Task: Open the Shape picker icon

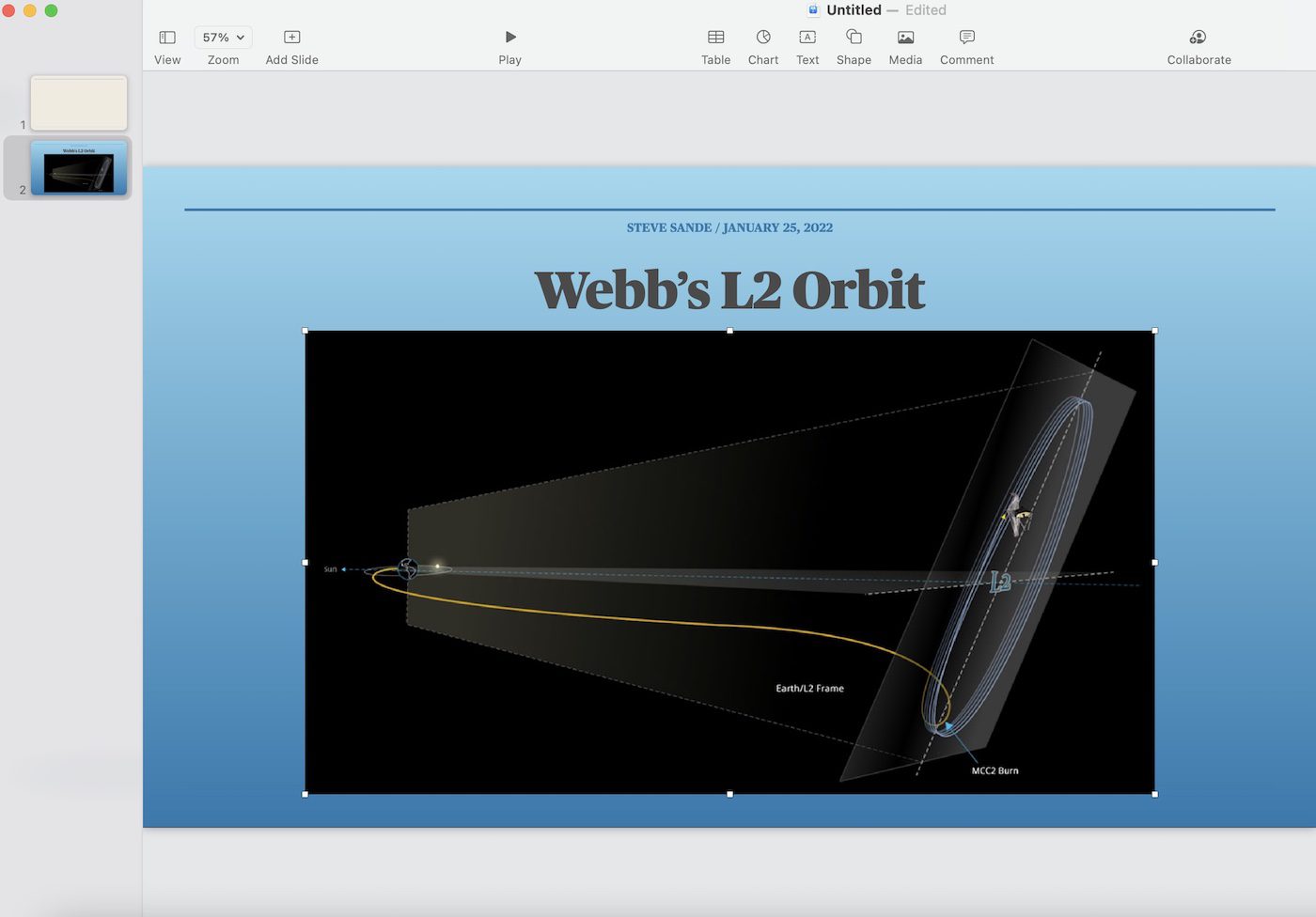Action: [854, 38]
